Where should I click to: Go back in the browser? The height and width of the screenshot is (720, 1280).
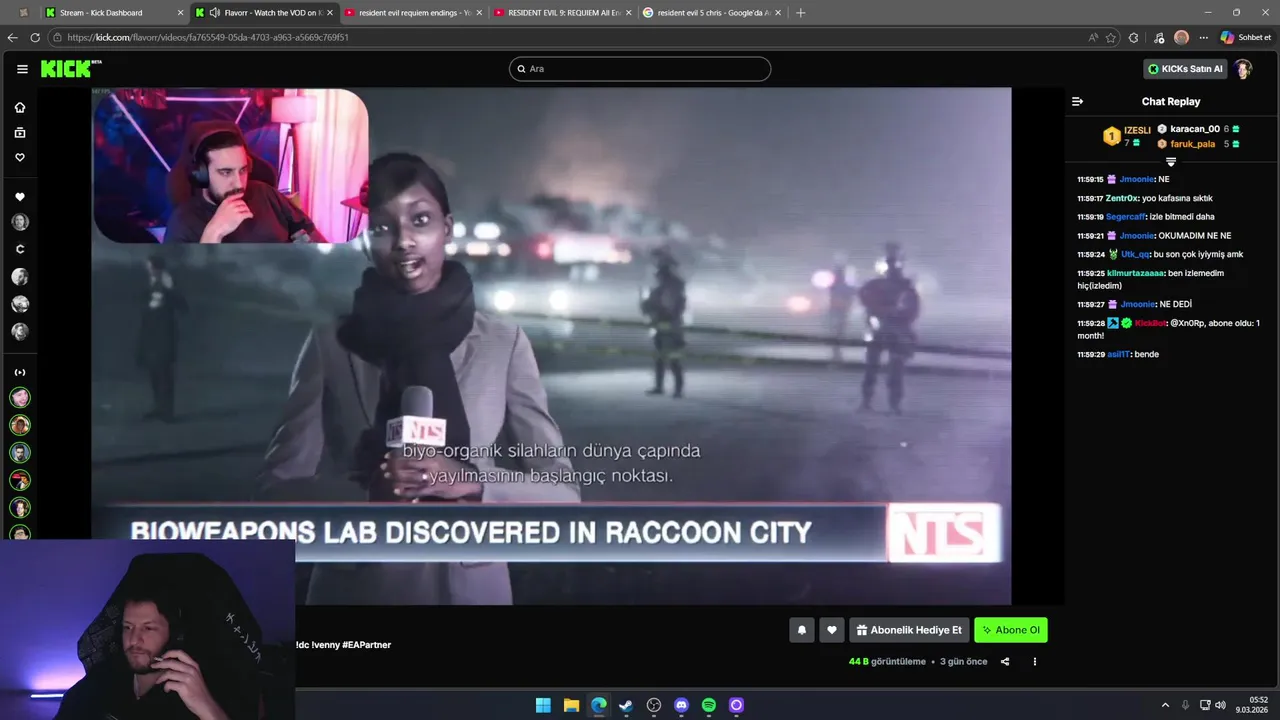[13, 37]
